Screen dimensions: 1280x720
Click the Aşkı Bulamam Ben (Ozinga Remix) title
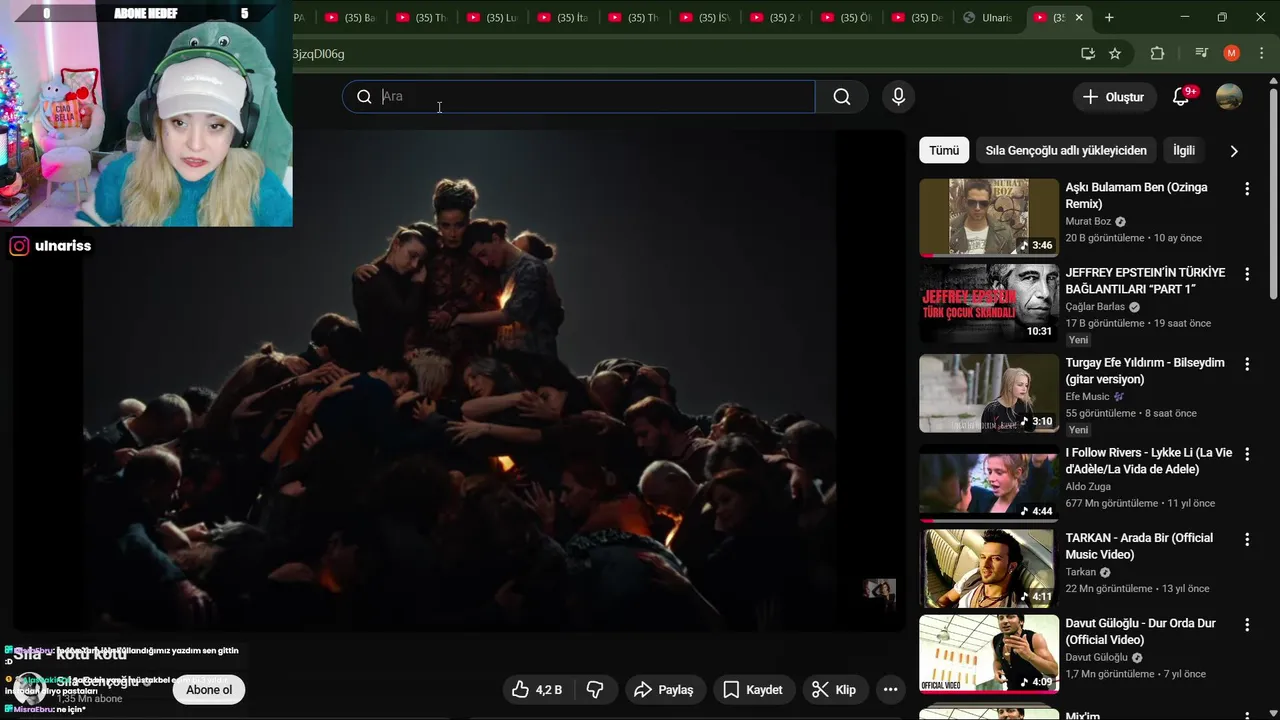click(x=1136, y=195)
